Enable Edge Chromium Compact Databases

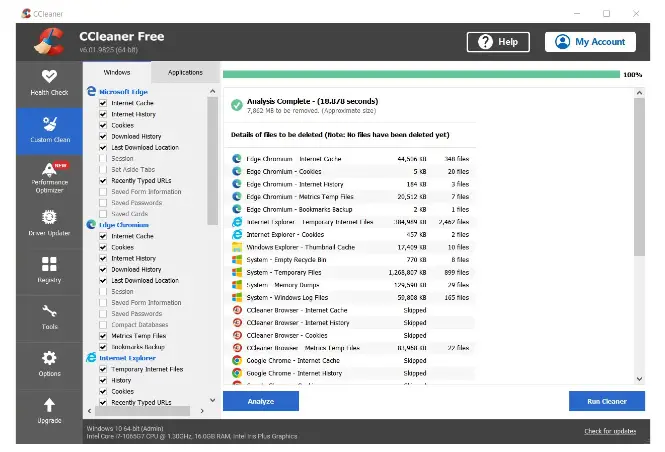point(103,324)
